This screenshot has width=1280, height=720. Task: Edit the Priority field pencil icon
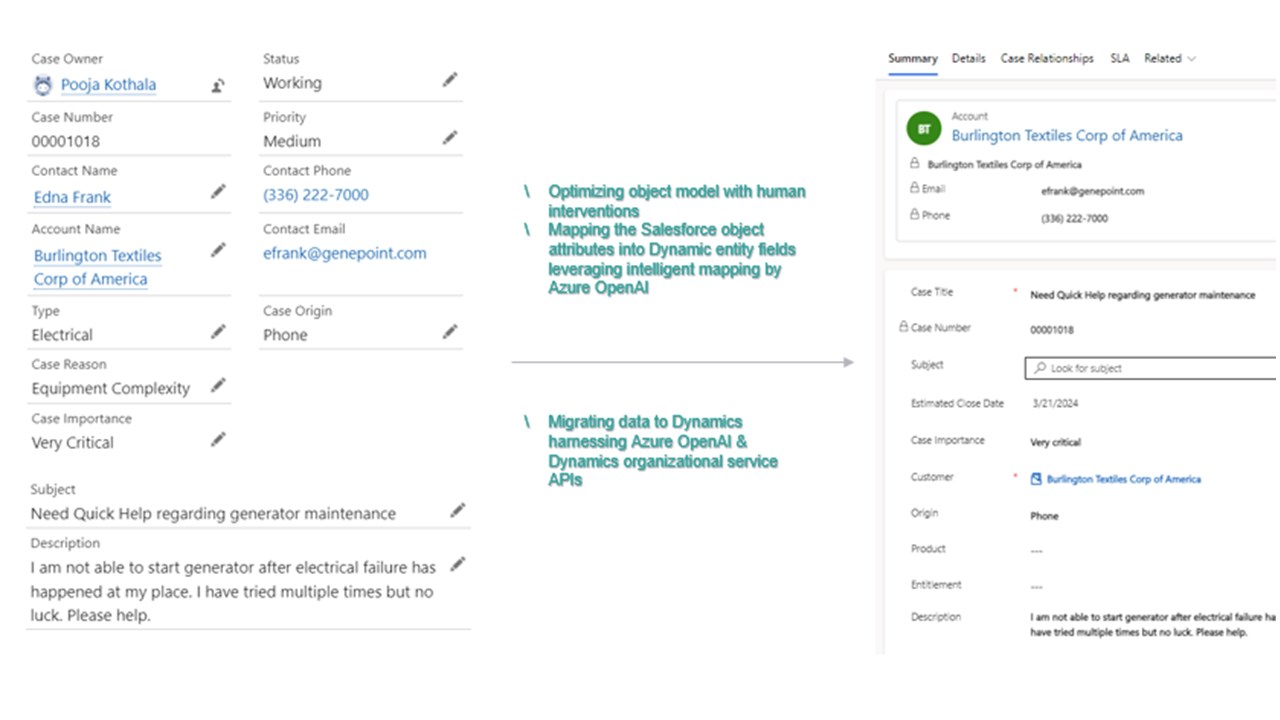click(x=450, y=138)
